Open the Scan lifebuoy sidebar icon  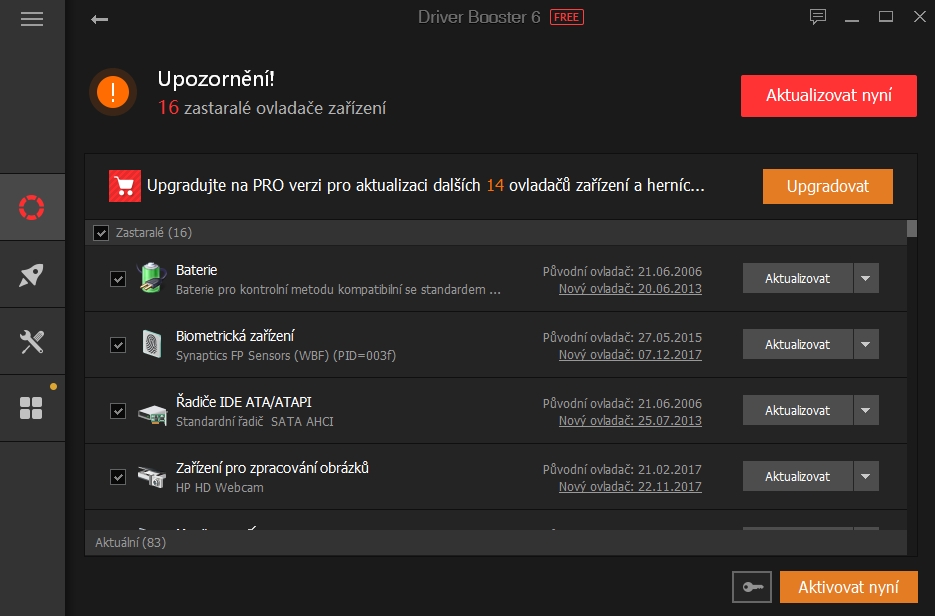tap(32, 208)
